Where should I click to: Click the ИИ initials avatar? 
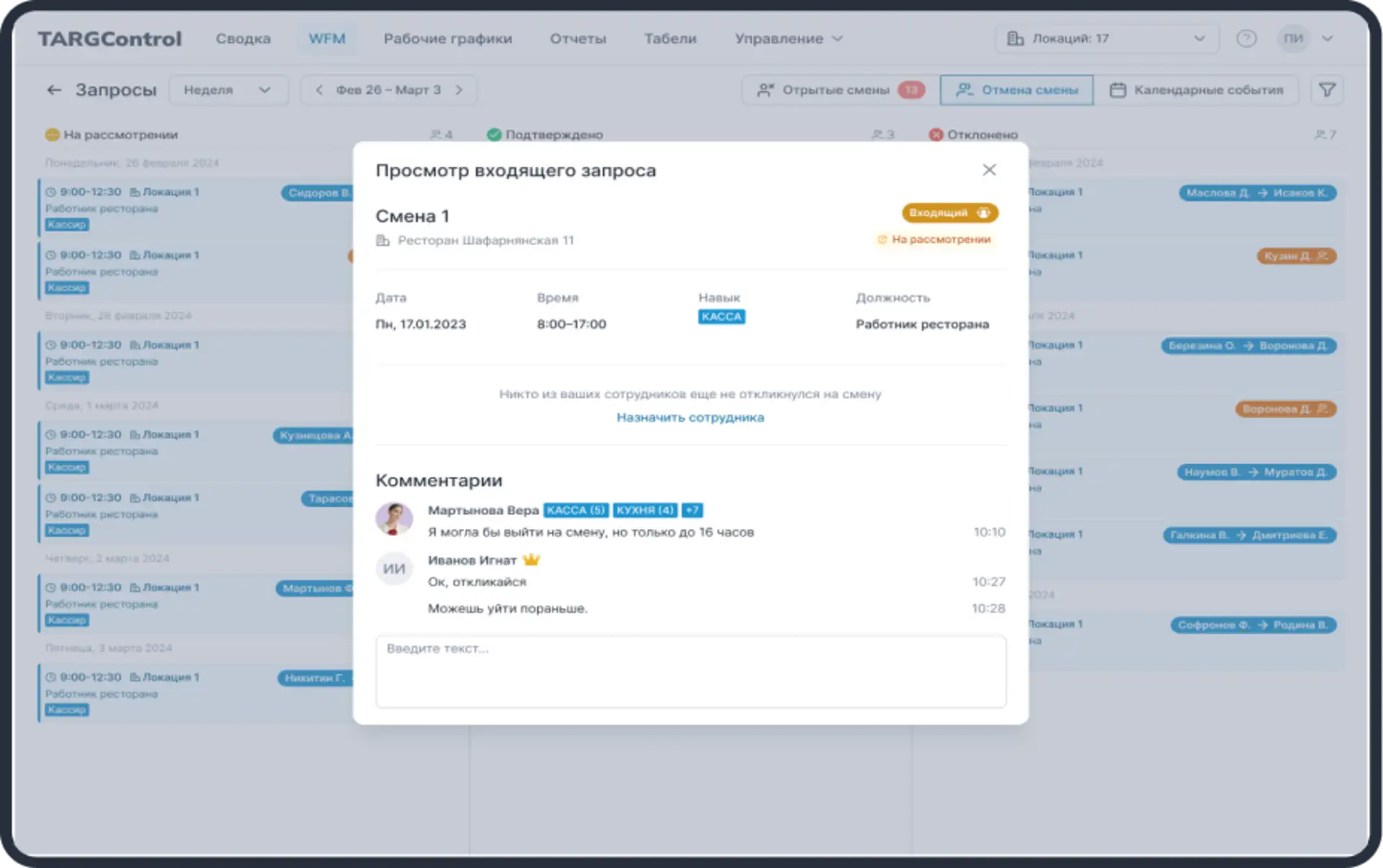tap(394, 569)
